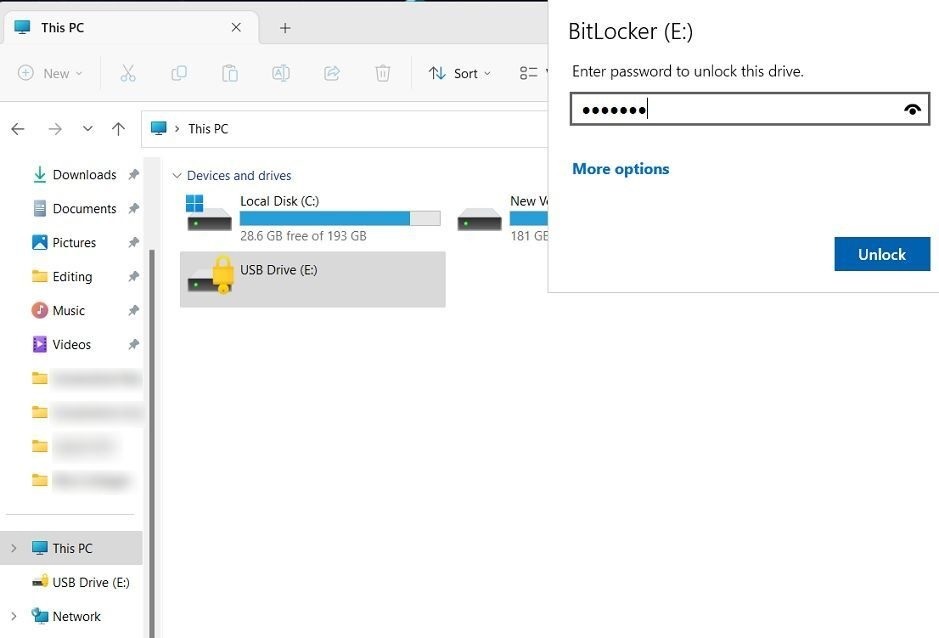The image size is (939, 638).
Task: Unpin Downloads from the sidebar
Action: click(x=132, y=174)
